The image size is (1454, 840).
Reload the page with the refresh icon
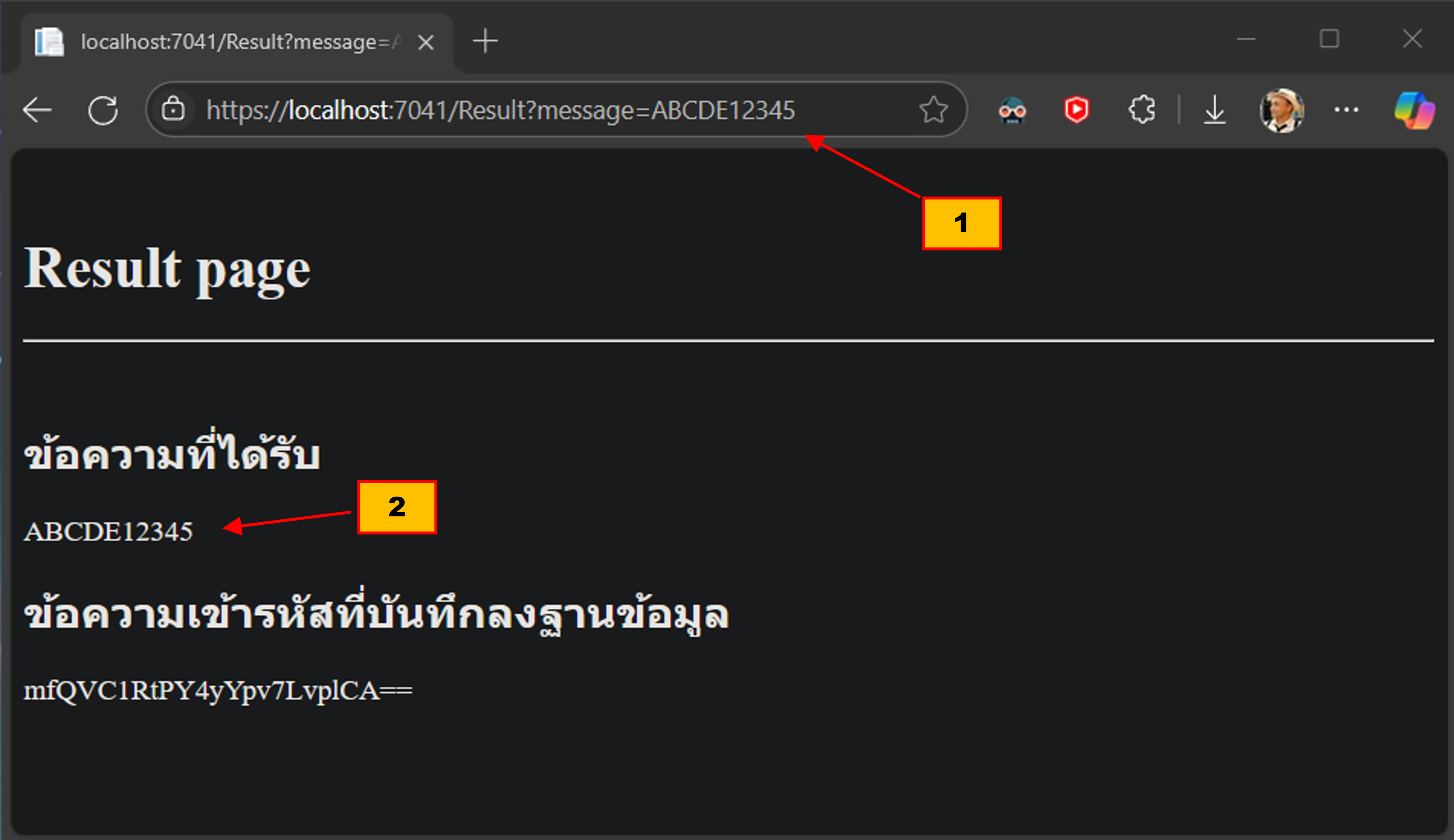click(103, 109)
